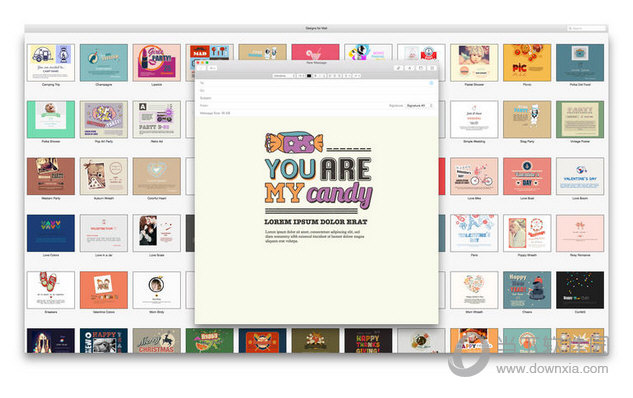
Task: Click the 'LOREM IPSUM DOLOR ERAT' heading text
Action: [x=316, y=222]
